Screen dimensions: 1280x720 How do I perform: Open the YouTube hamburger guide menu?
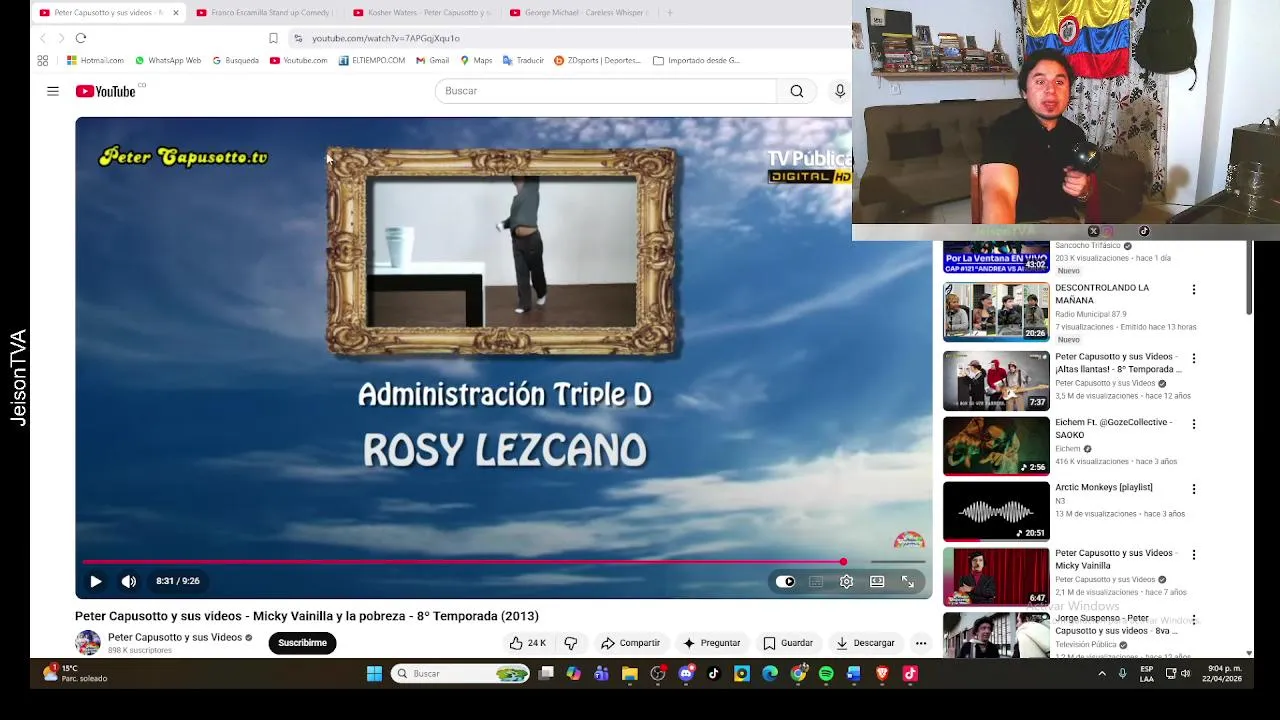pyautogui.click(x=53, y=91)
